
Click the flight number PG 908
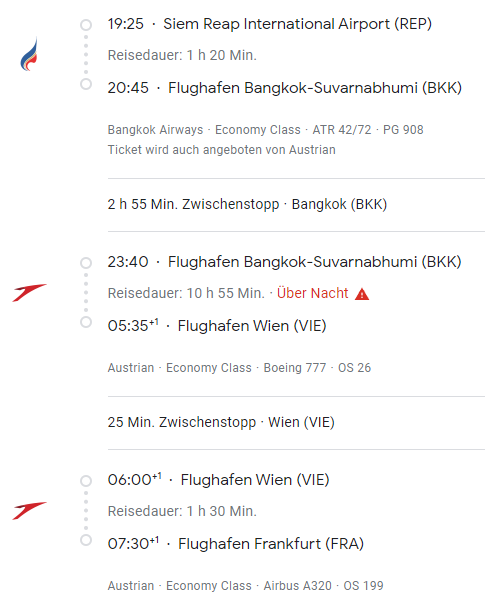click(x=403, y=130)
